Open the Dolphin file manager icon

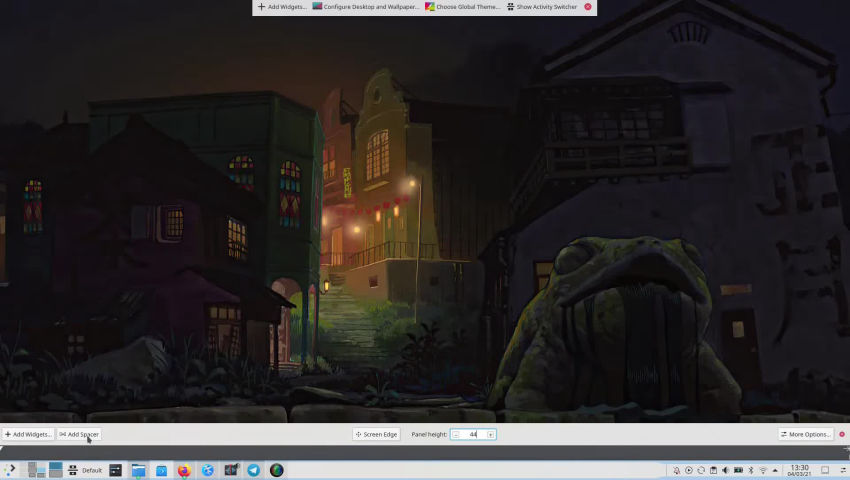(x=139, y=470)
